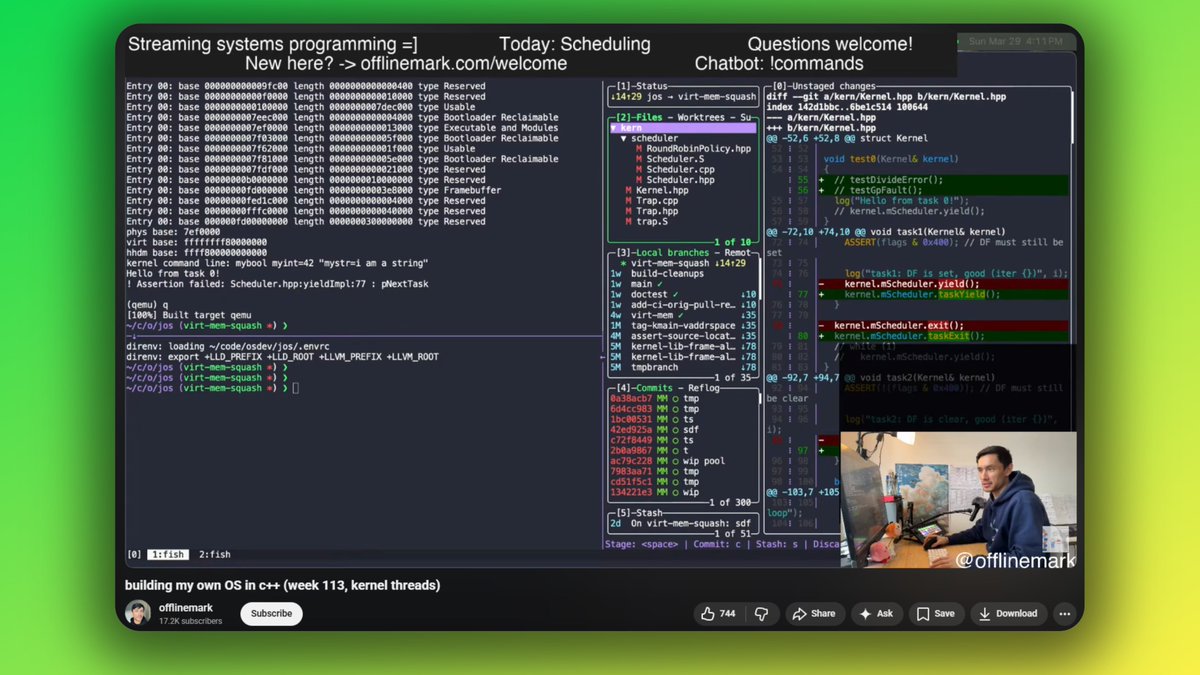
Task: Select the virt-mem branch row
Action: click(683, 316)
